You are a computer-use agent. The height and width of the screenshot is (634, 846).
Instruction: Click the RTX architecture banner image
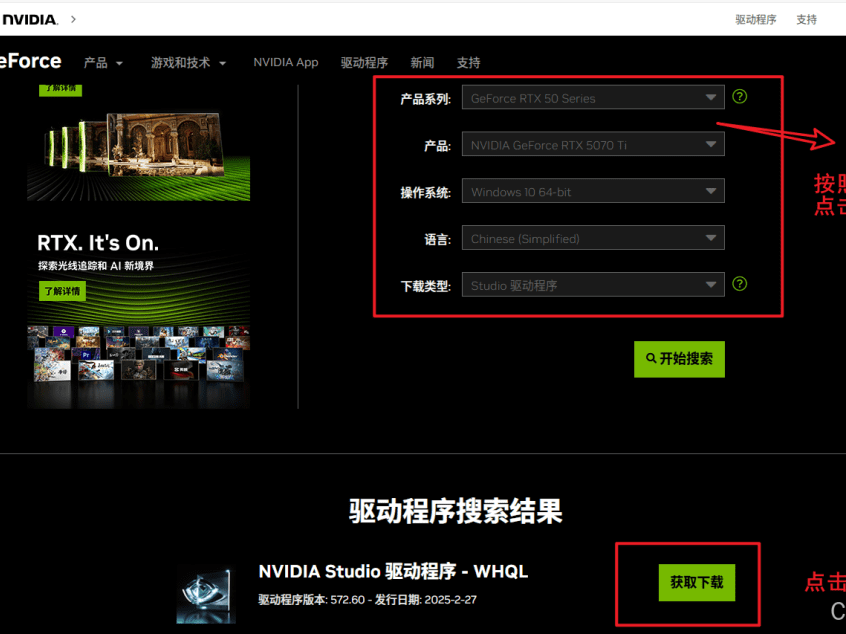[x=139, y=156]
